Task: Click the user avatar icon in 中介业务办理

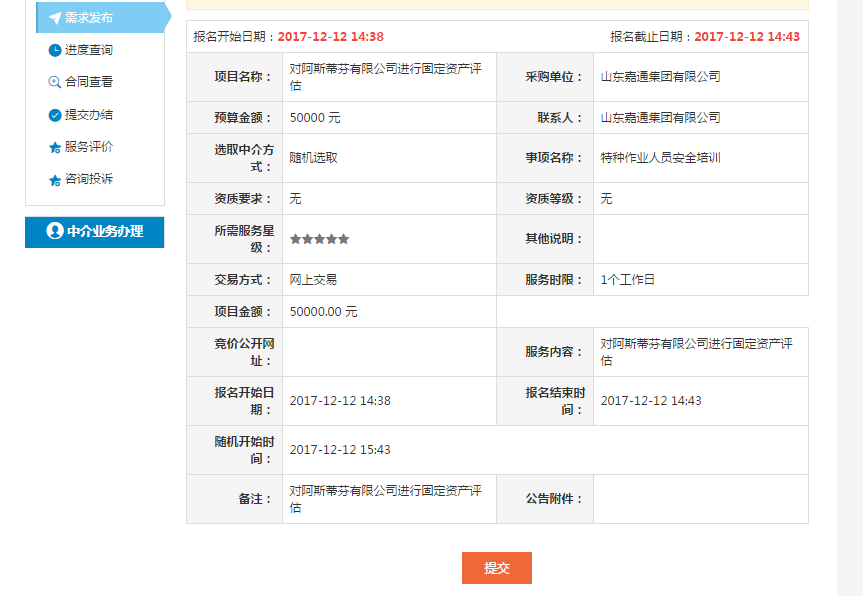Action: [54, 231]
